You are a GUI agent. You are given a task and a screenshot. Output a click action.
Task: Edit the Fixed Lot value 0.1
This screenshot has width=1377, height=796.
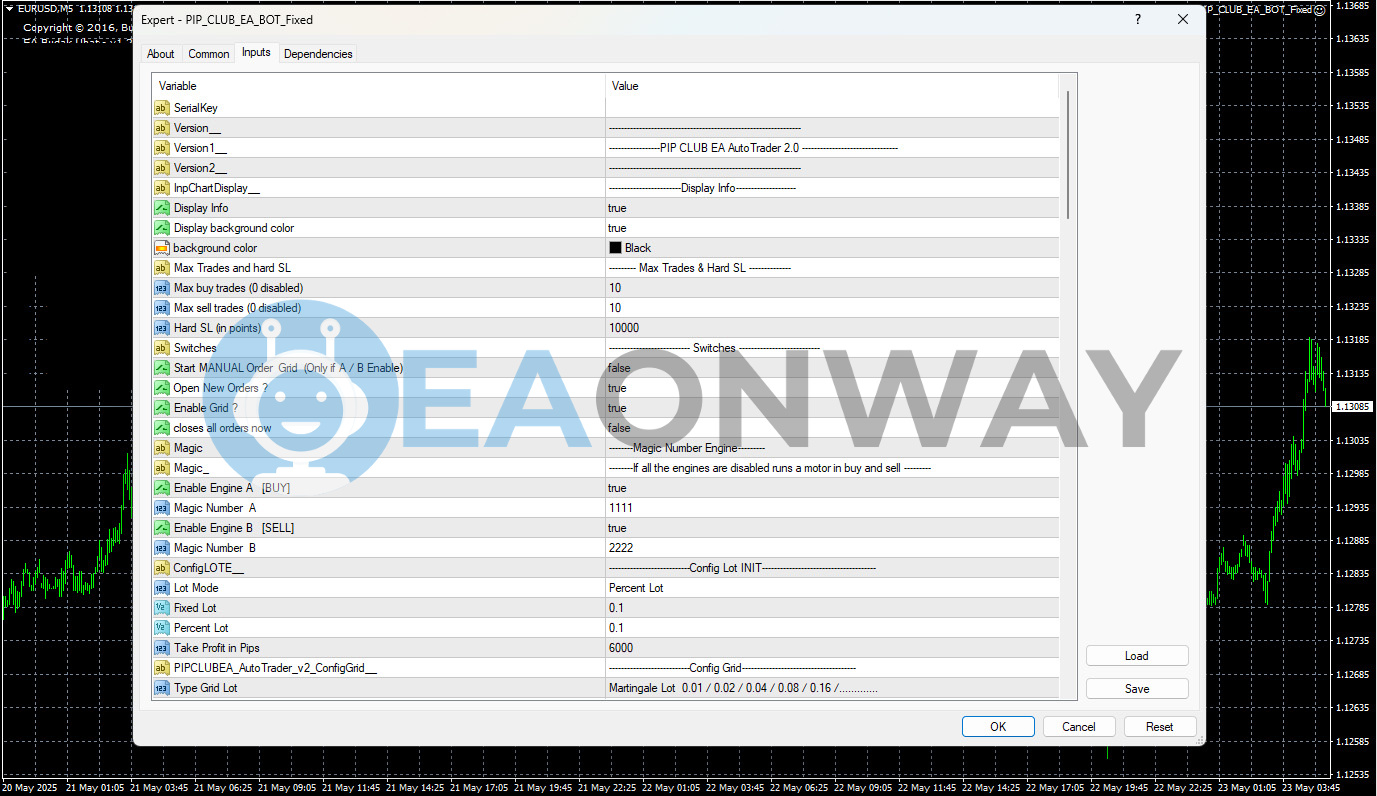(x=832, y=608)
